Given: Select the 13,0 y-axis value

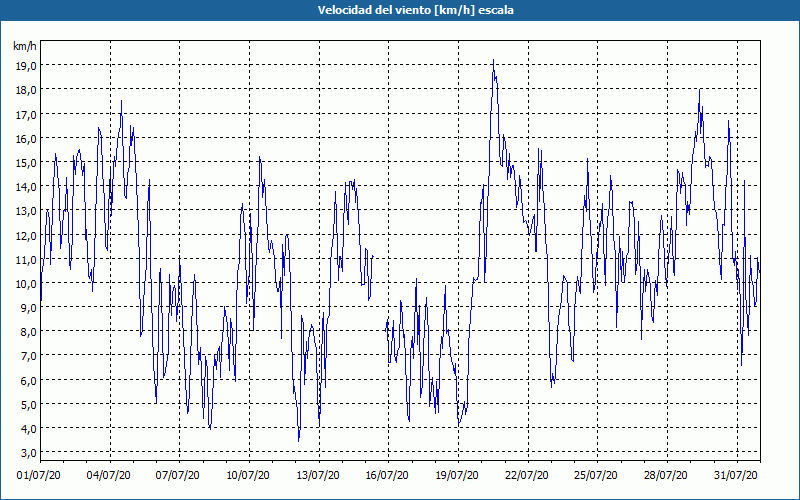Looking at the screenshot, I should coord(27,211).
